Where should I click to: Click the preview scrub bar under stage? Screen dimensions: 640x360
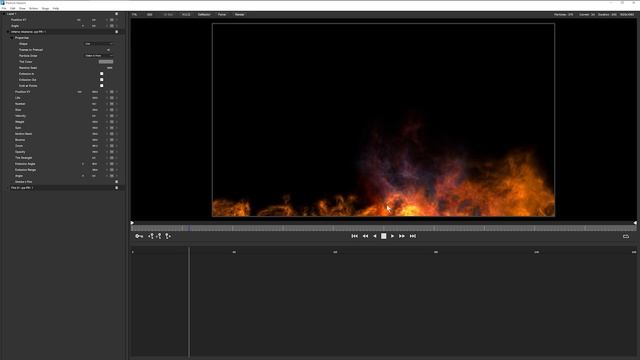(384, 228)
